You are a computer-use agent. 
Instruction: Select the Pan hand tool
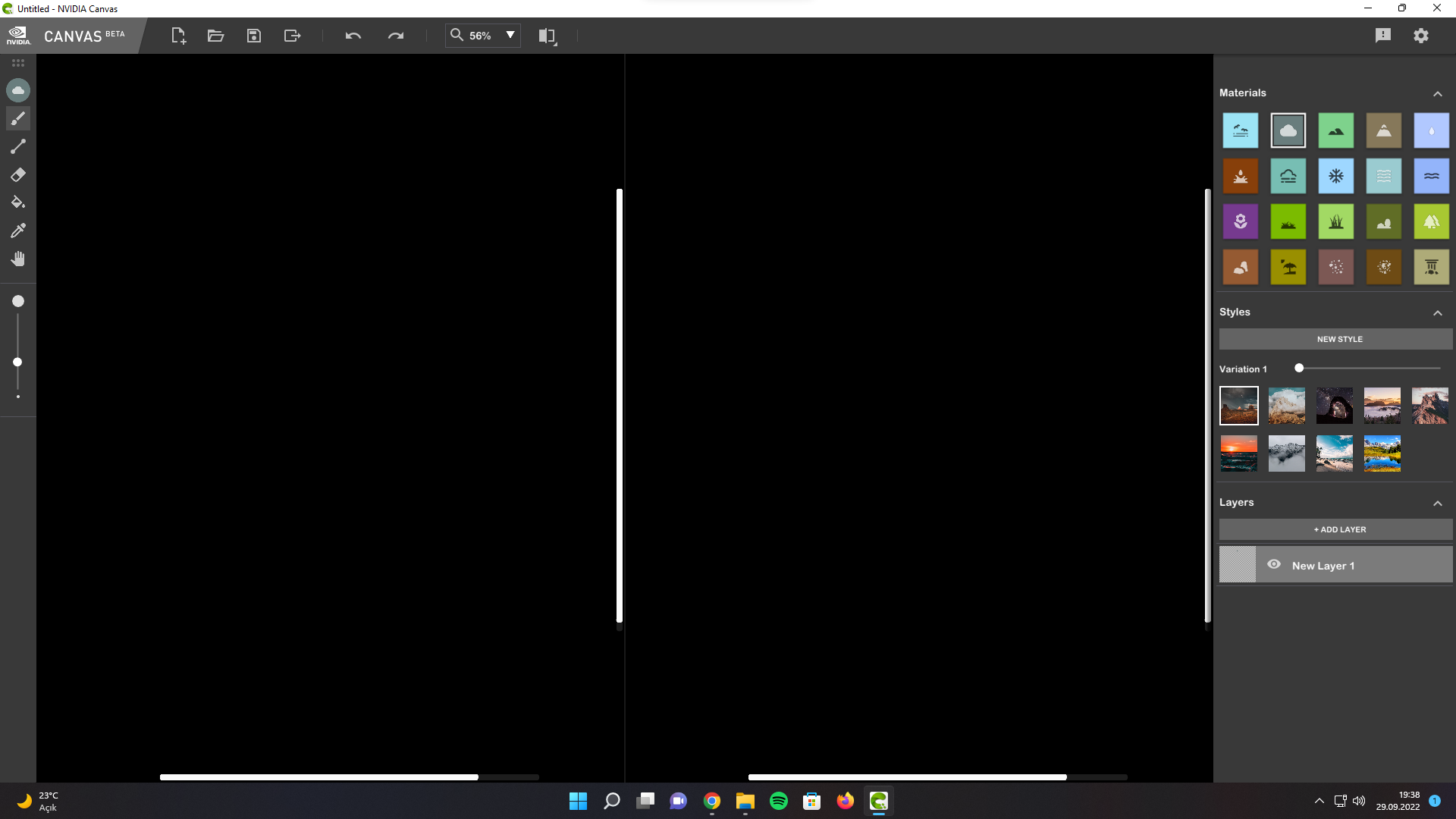point(18,259)
